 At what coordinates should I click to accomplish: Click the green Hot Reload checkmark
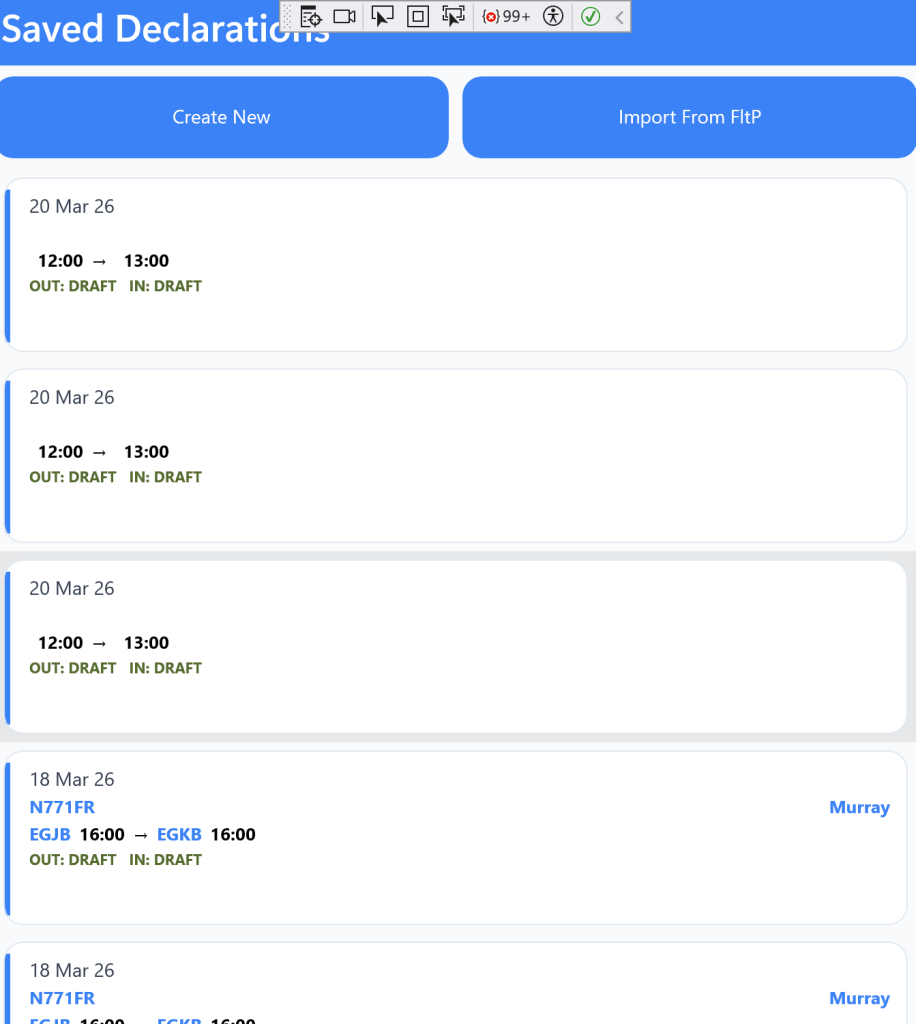click(x=590, y=16)
